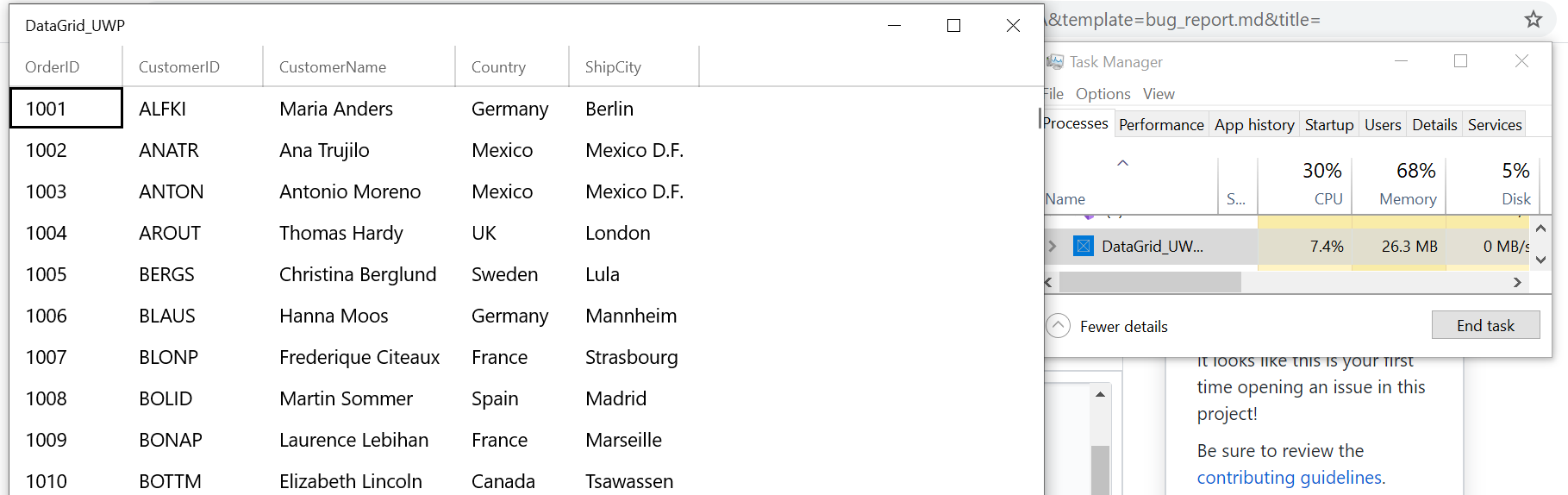Image resolution: width=1568 pixels, height=495 pixels.
Task: Click the process list scroll down arrow
Action: coord(1540,259)
